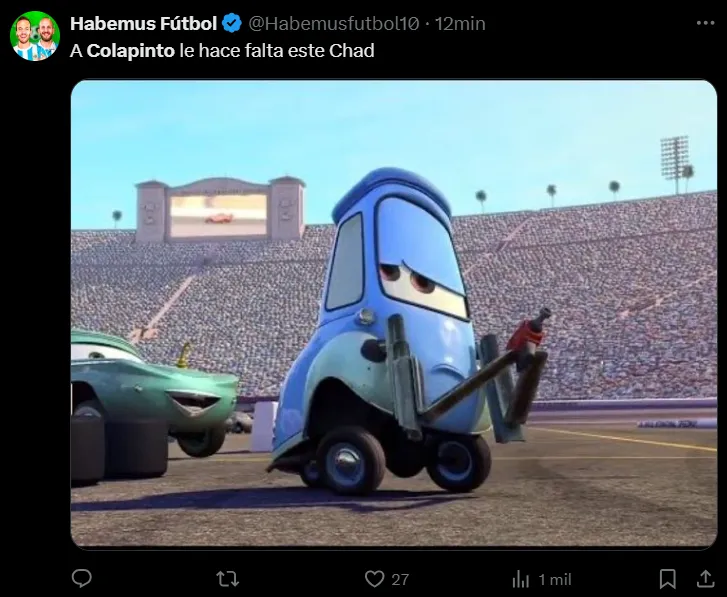
Task: Click the 27 likes count
Action: coord(400,579)
